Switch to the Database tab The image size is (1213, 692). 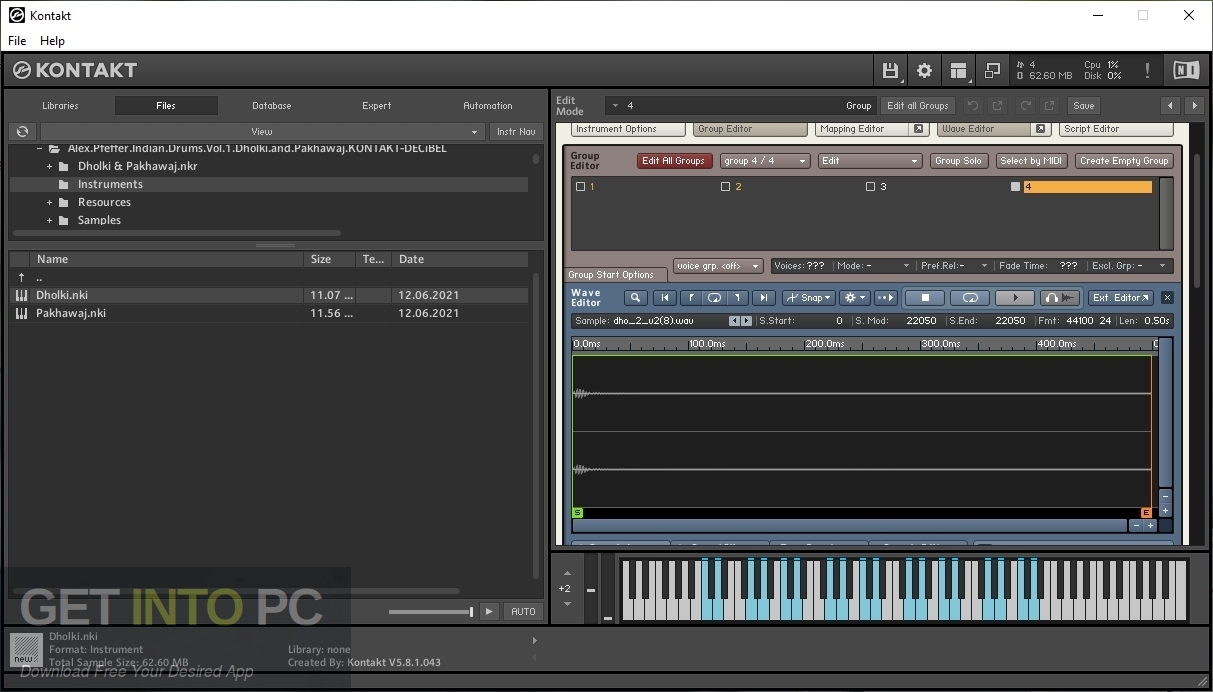click(272, 105)
